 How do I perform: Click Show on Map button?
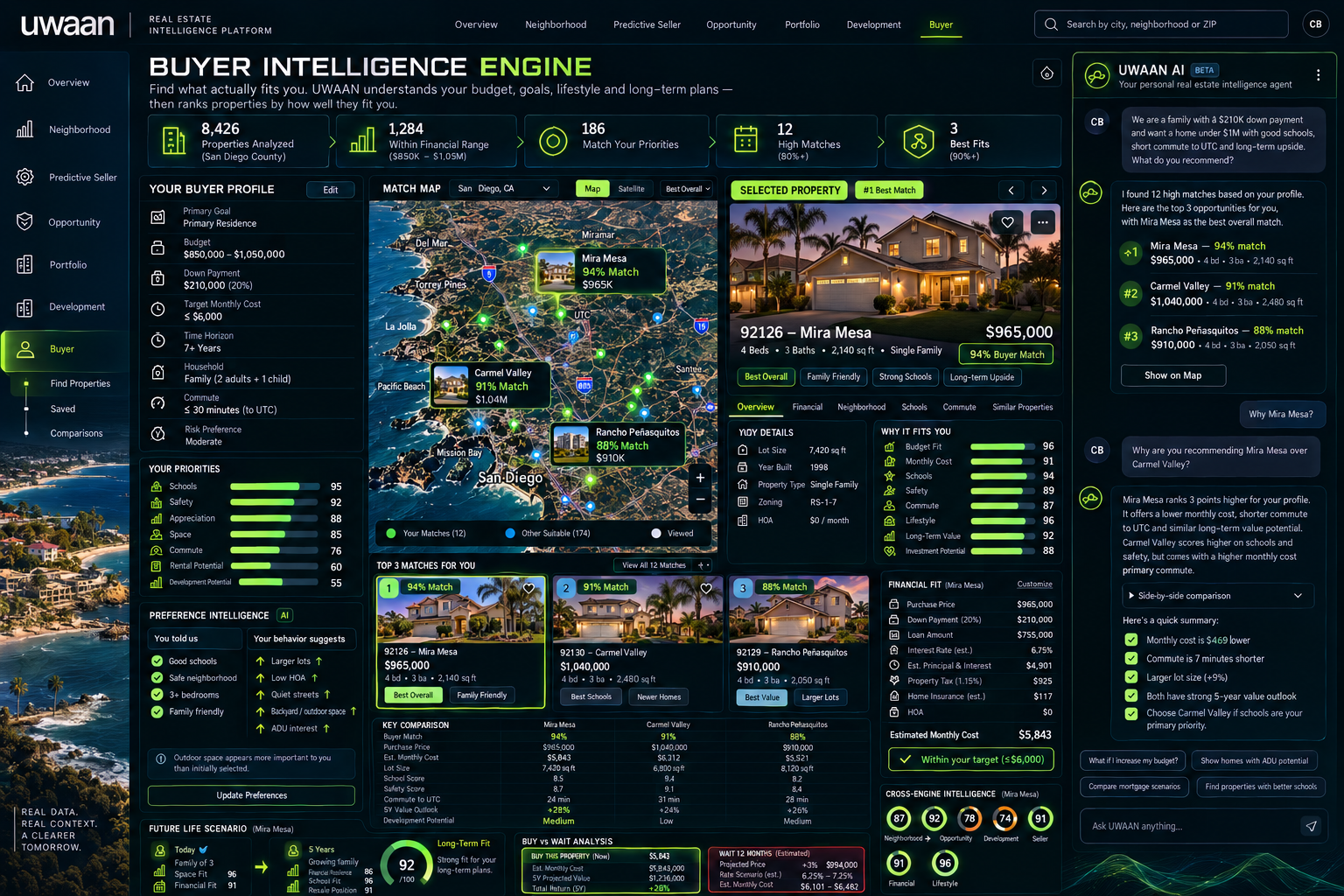(1173, 375)
